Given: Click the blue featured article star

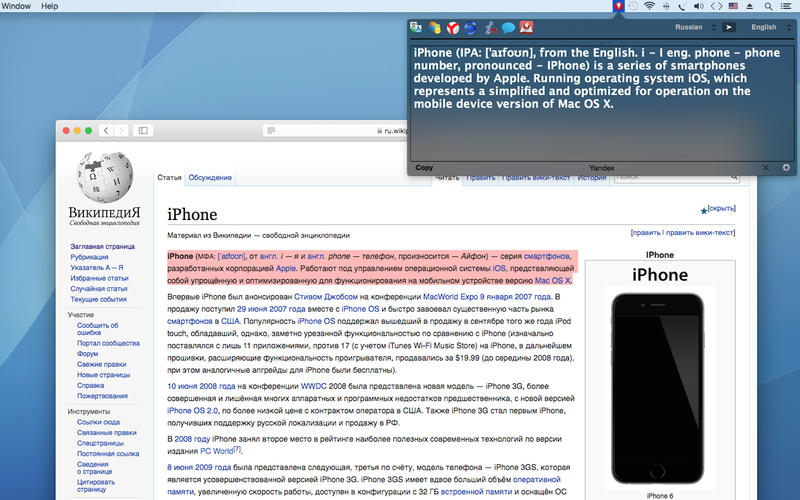Looking at the screenshot, I should [x=704, y=211].
